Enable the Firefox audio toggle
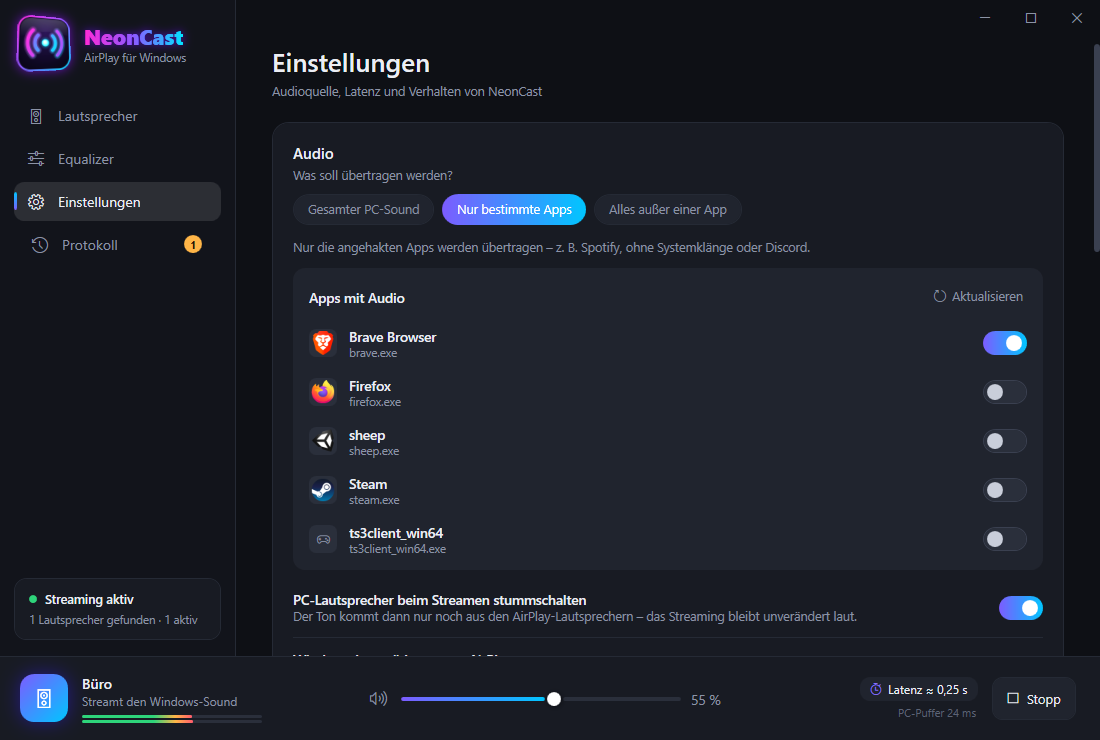 click(1005, 392)
